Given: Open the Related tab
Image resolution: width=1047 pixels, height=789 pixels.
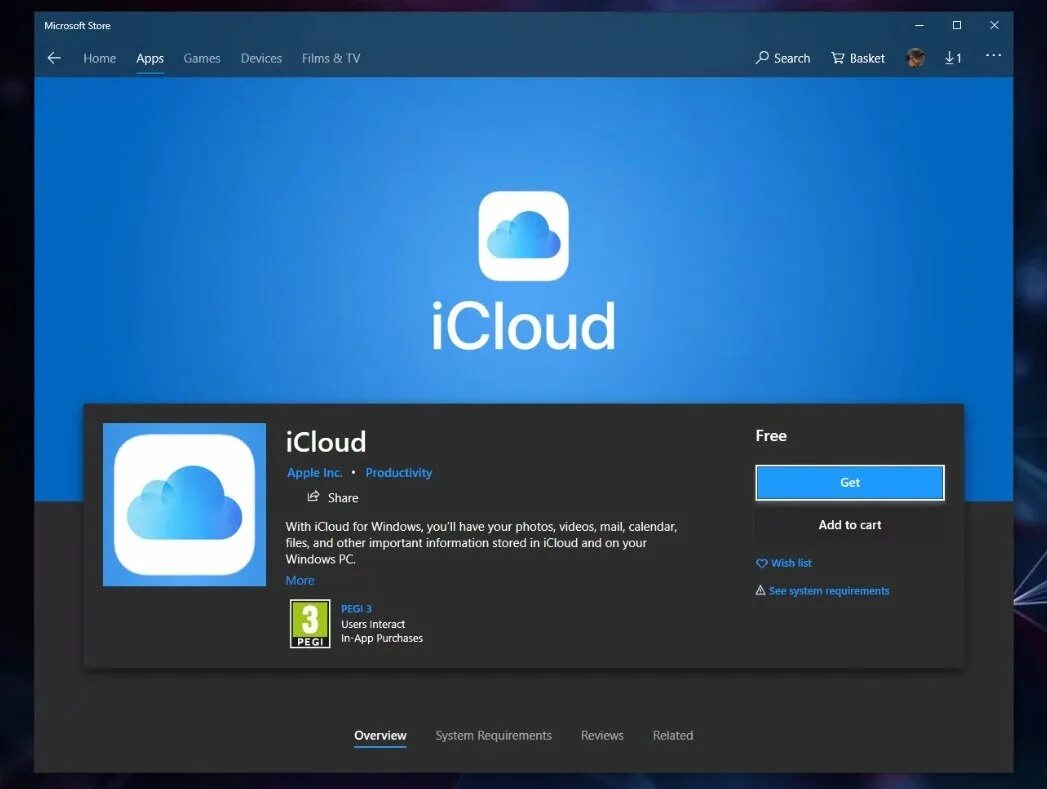Looking at the screenshot, I should [x=672, y=735].
